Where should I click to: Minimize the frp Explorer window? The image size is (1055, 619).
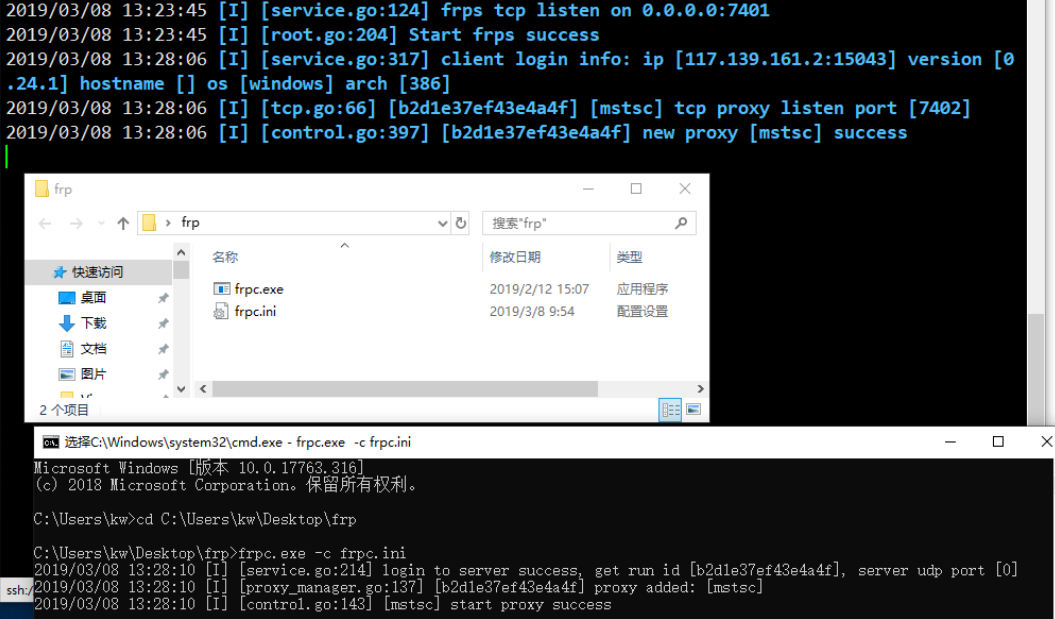pos(589,189)
